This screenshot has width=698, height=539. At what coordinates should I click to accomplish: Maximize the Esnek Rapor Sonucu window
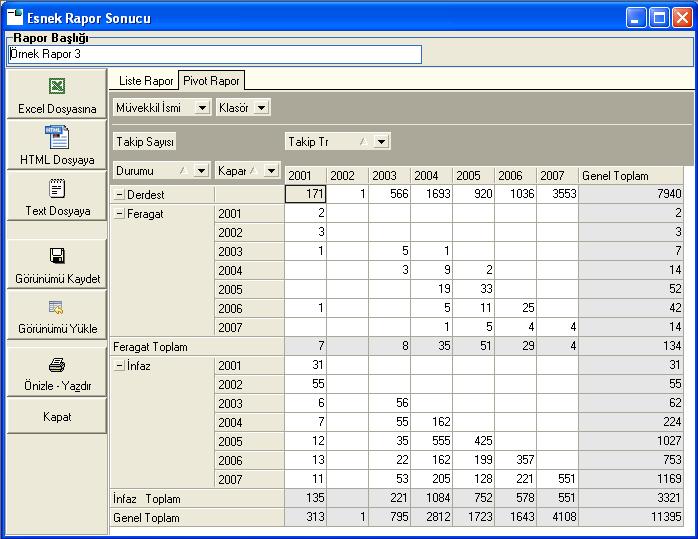659,18
